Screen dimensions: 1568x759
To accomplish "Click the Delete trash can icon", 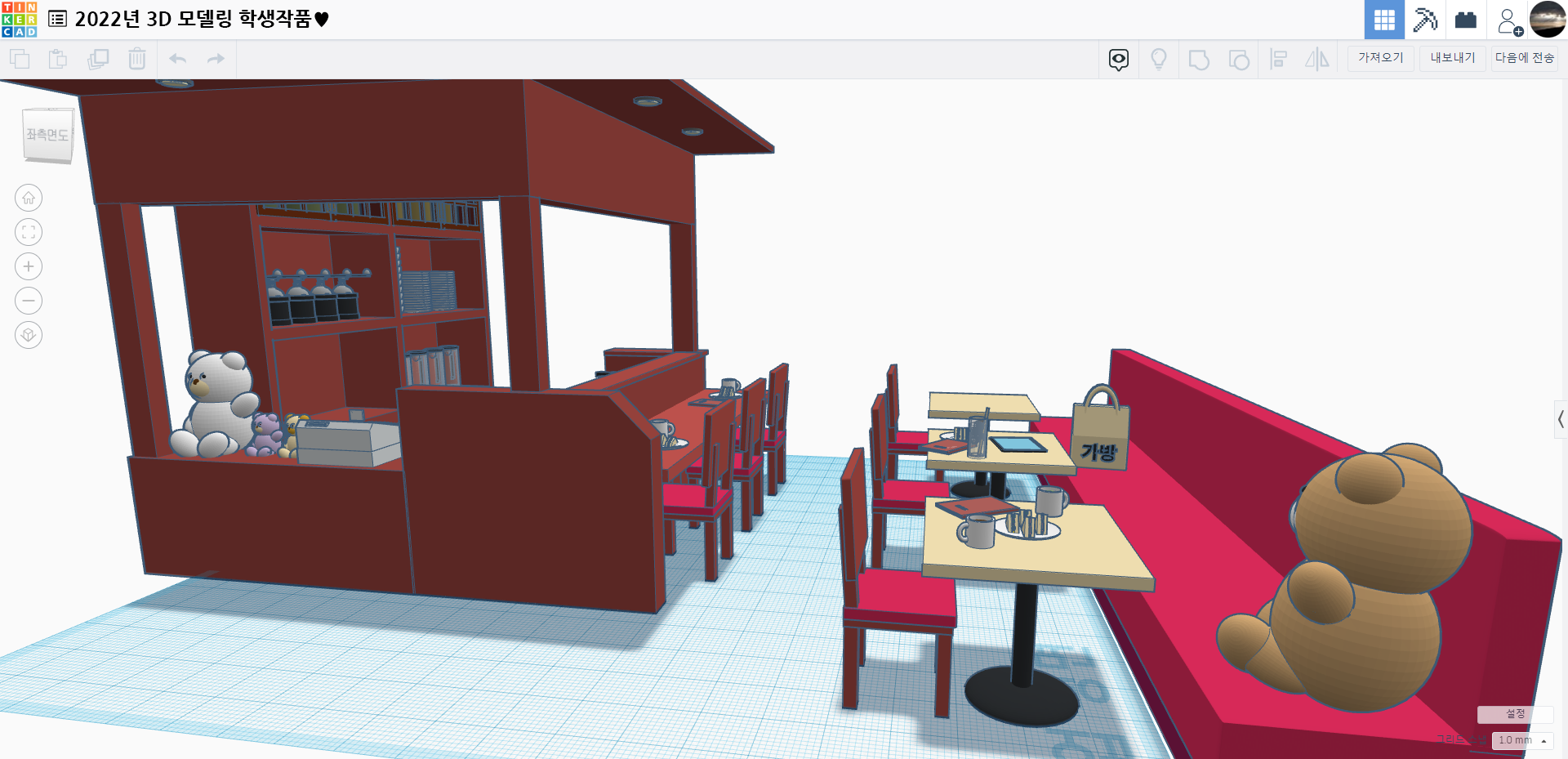I will click(x=137, y=59).
